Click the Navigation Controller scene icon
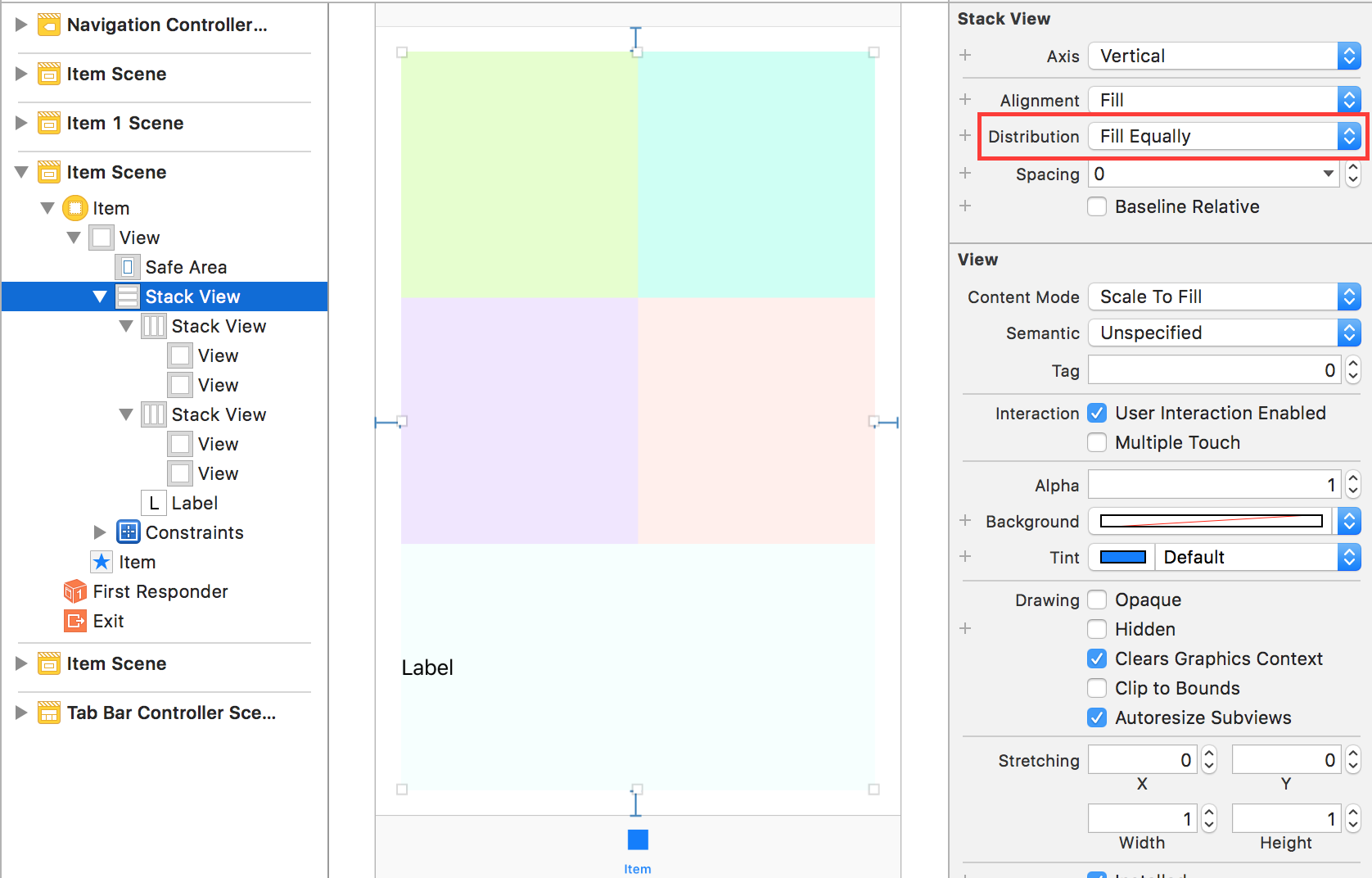Viewport: 1372px width, 878px height. (x=49, y=25)
